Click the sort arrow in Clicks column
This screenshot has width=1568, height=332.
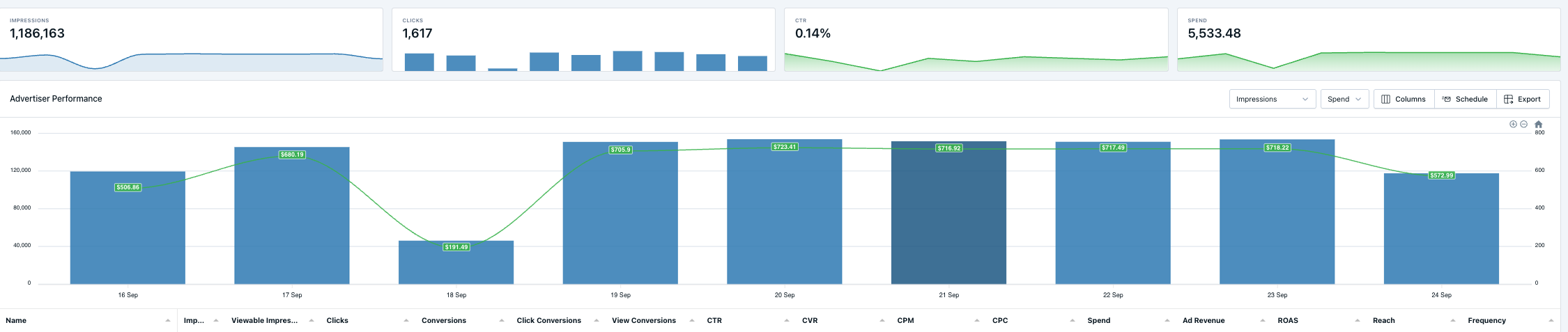[x=406, y=320]
